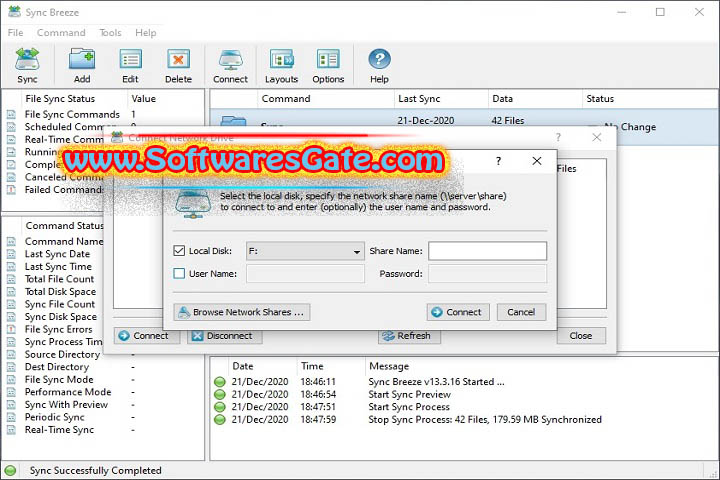Select the Dest Directory row
The image size is (720, 480).
(105, 367)
